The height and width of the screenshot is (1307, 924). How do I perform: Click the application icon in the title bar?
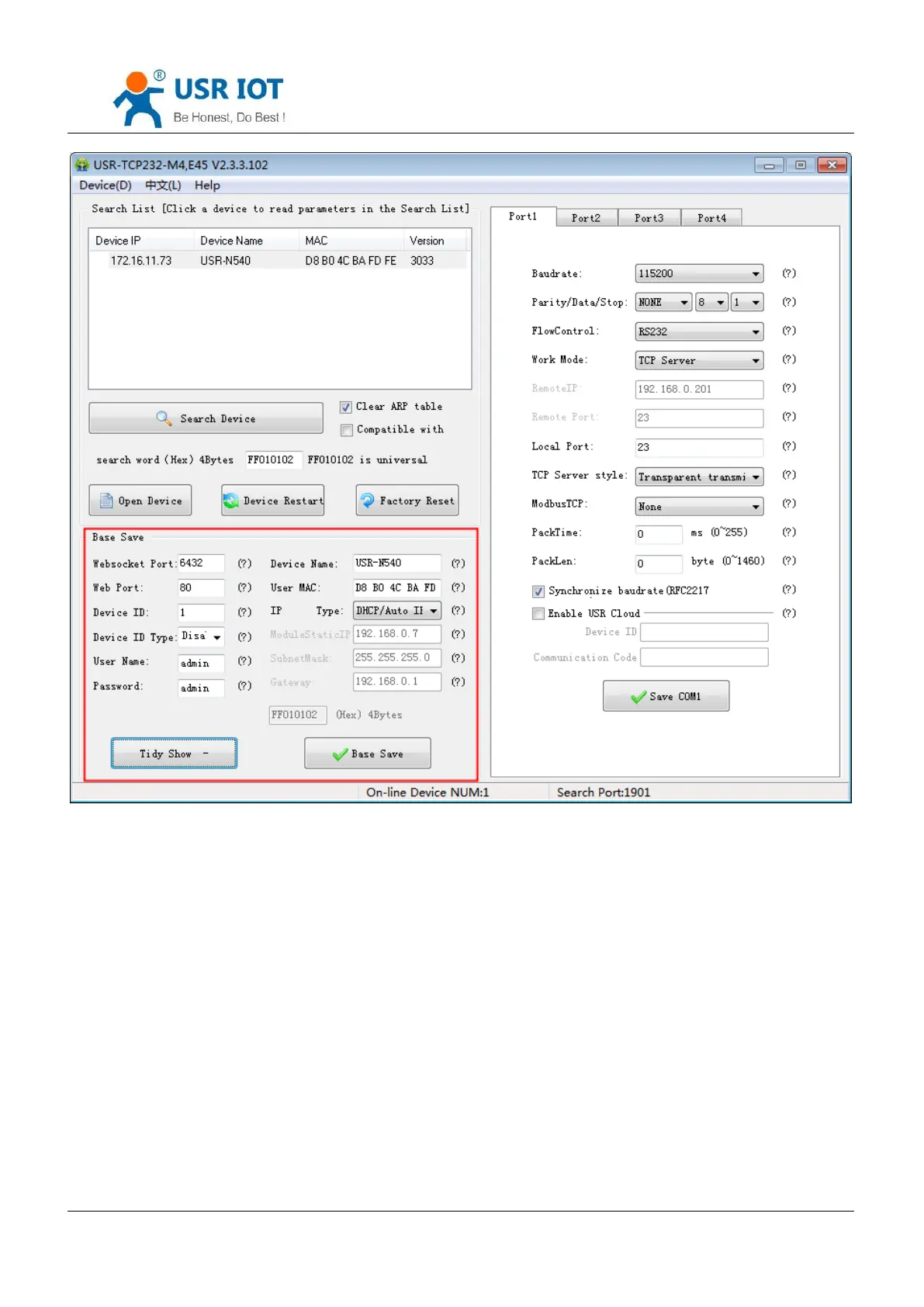[x=82, y=165]
